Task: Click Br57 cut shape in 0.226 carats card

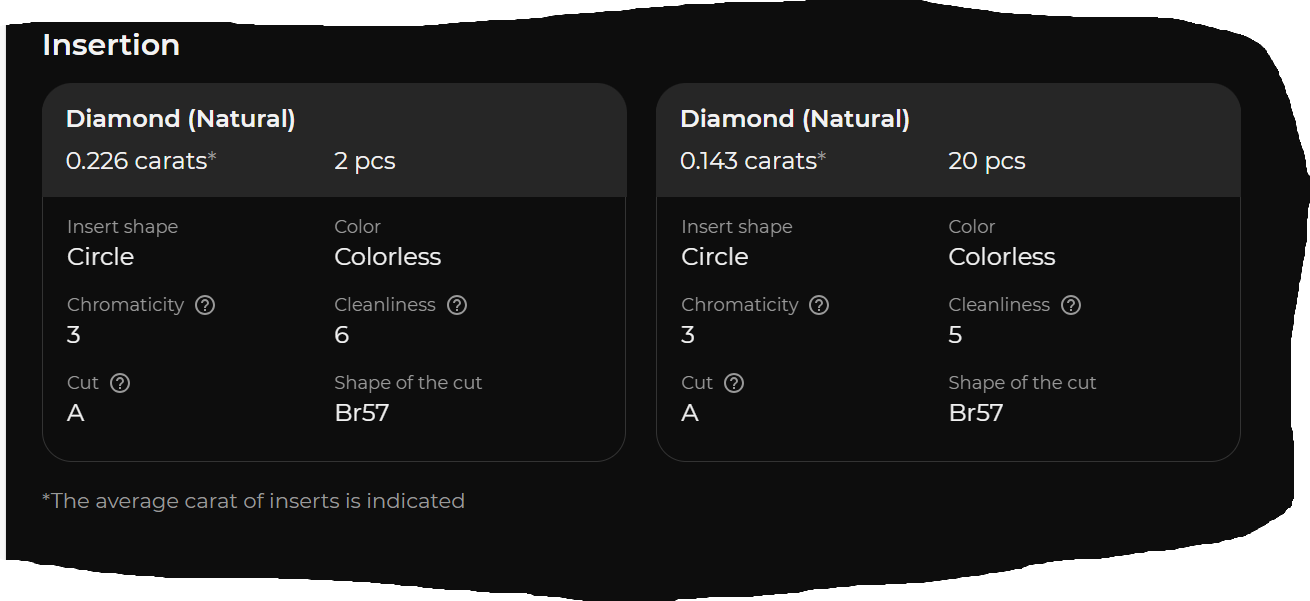Action: pos(362,413)
